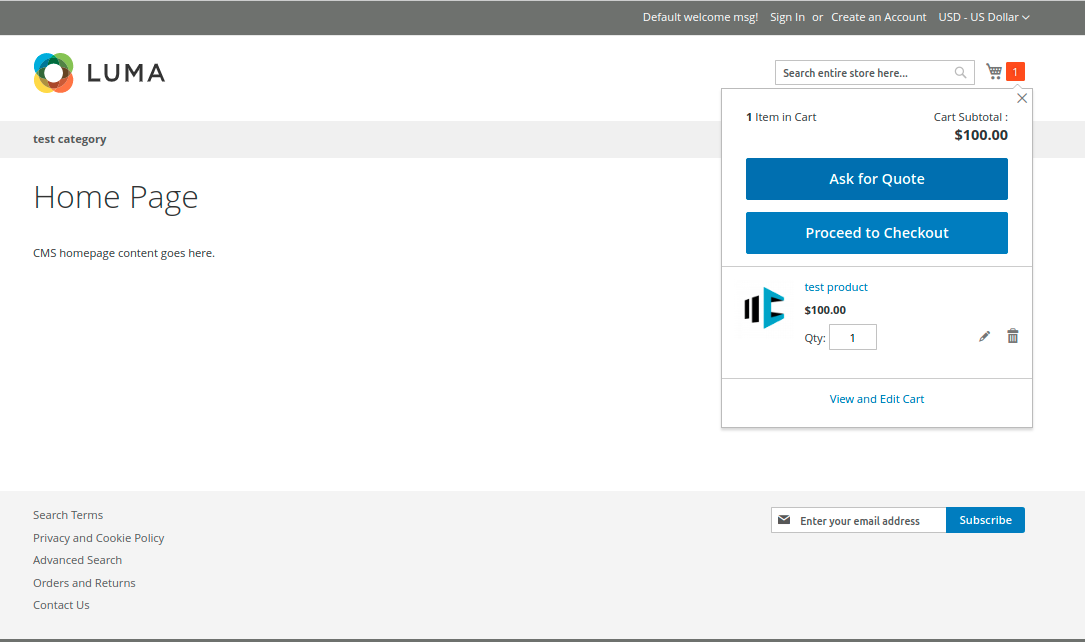1085x642 pixels.
Task: Remove test product using trash icon
Action: pos(1012,336)
